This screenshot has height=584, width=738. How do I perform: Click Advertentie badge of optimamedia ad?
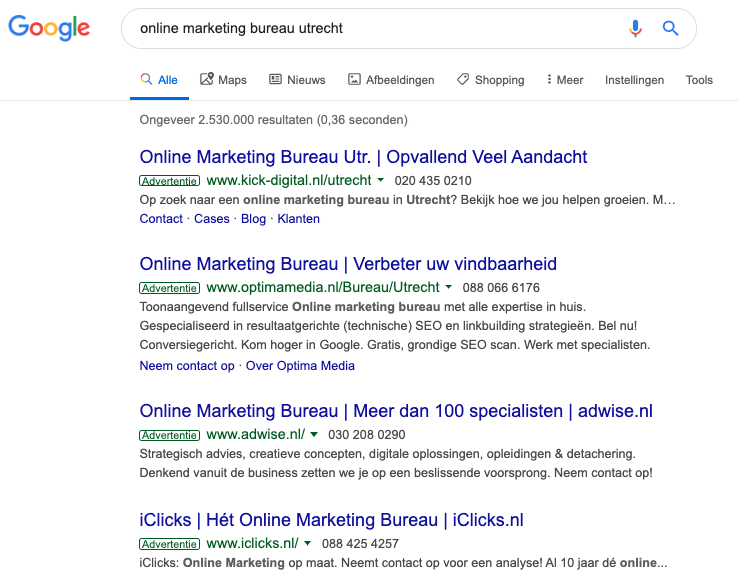coord(169,288)
